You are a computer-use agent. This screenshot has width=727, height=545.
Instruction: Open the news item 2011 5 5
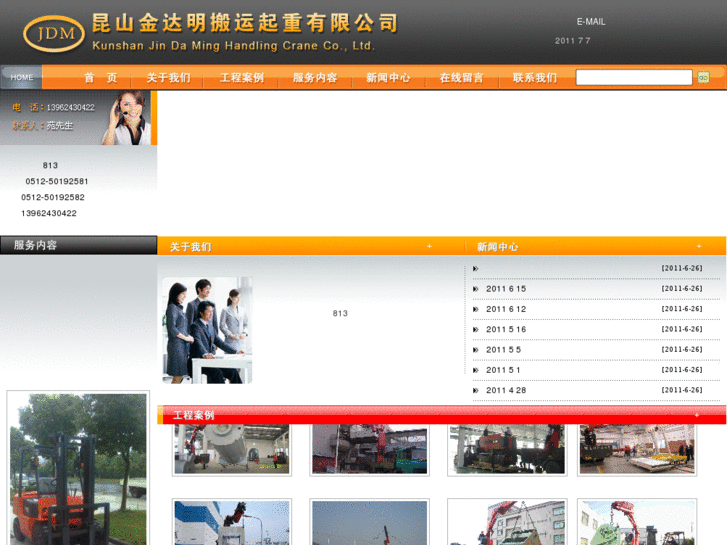[x=504, y=350]
